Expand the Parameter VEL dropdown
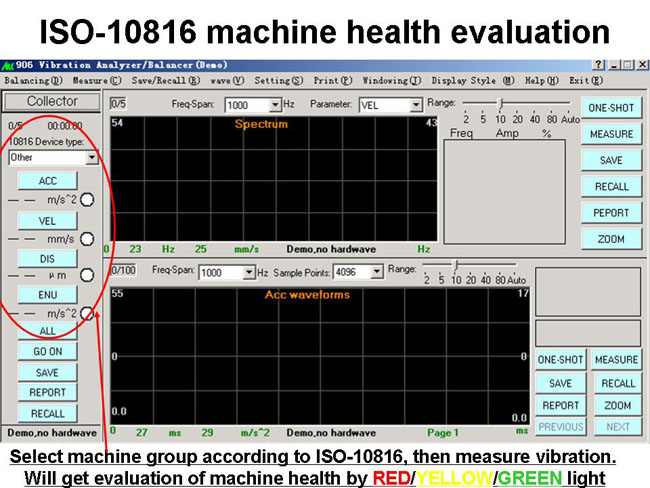Image resolution: width=650 pixels, height=488 pixels. click(416, 105)
